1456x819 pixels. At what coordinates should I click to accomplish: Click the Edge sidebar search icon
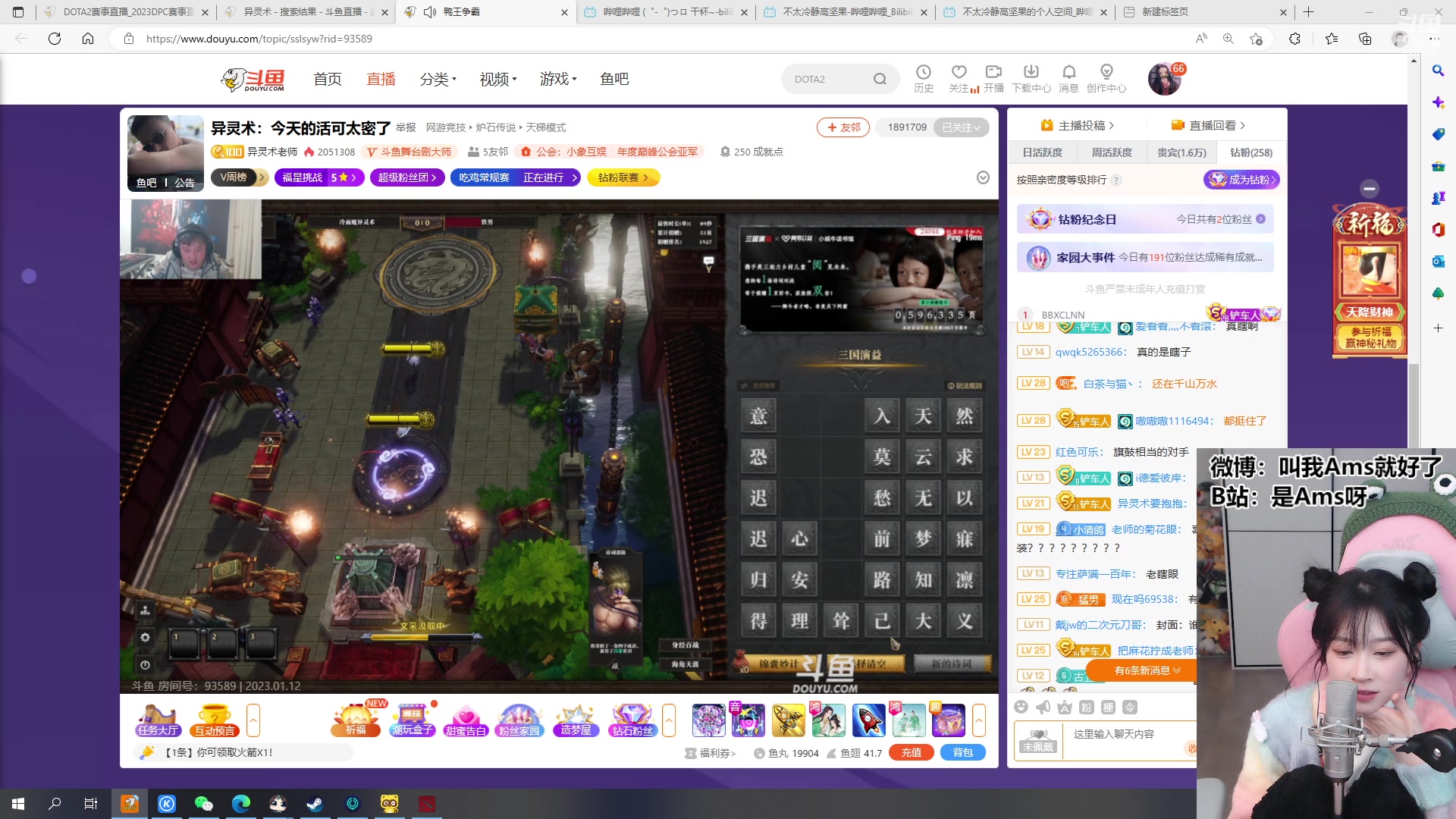(x=1438, y=71)
